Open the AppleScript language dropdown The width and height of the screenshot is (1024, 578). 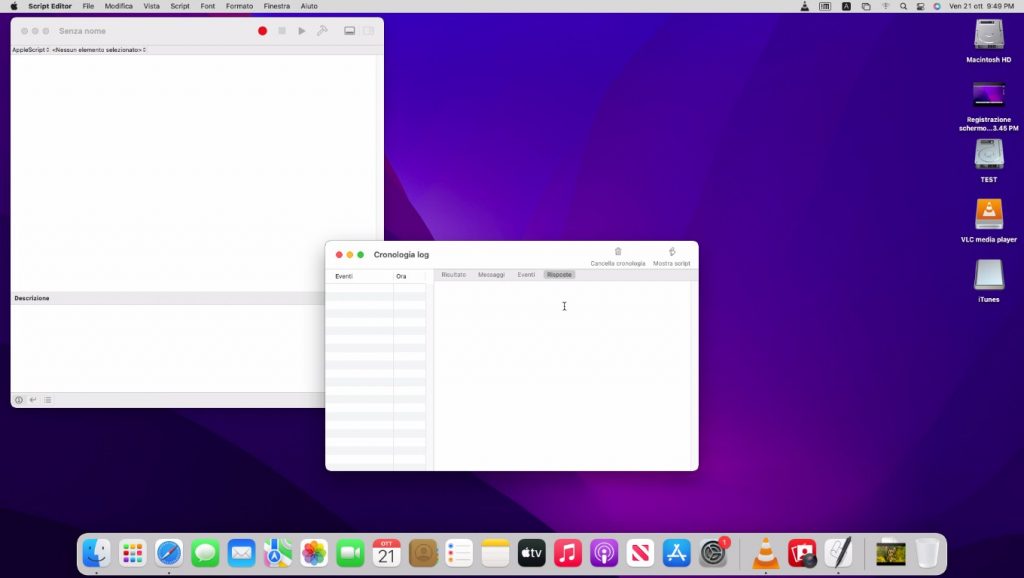pos(30,49)
